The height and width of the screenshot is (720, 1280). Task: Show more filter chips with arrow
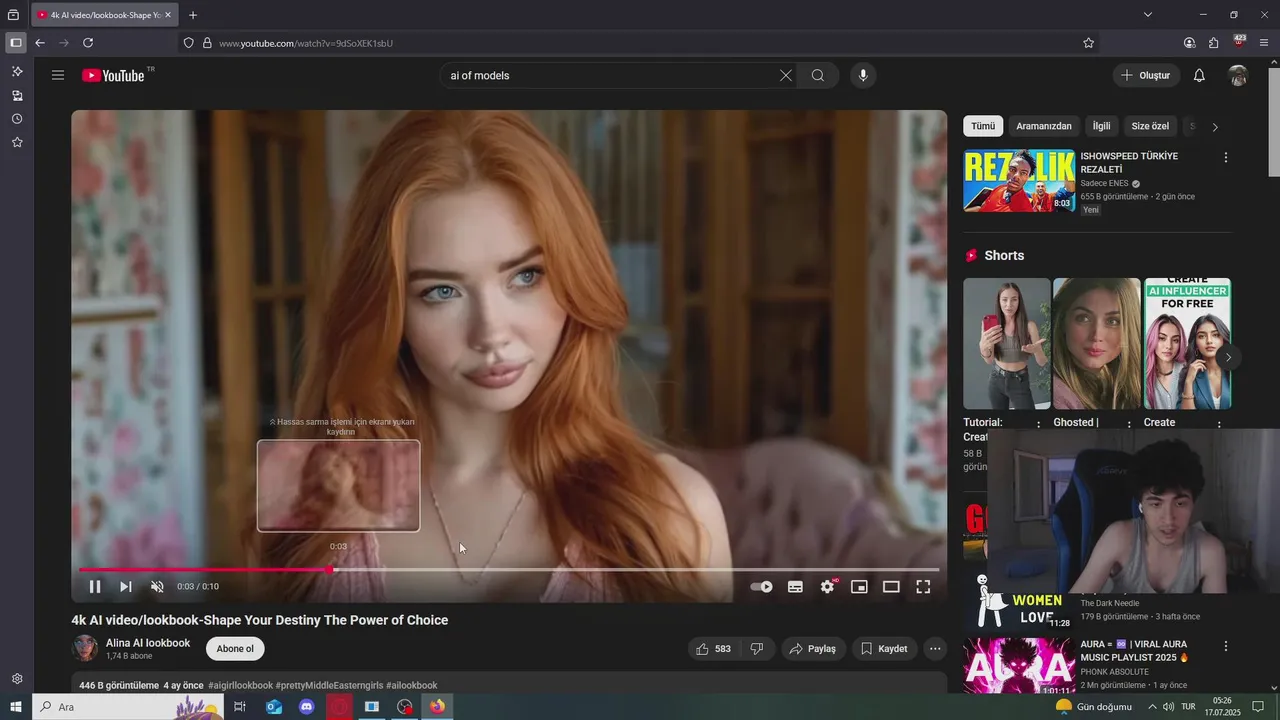click(1215, 127)
